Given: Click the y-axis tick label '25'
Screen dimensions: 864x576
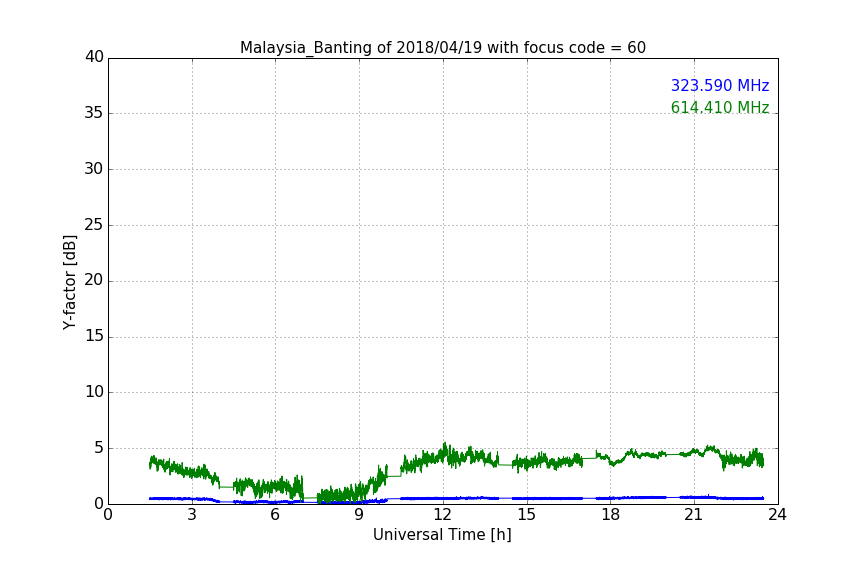Looking at the screenshot, I should pos(94,224).
